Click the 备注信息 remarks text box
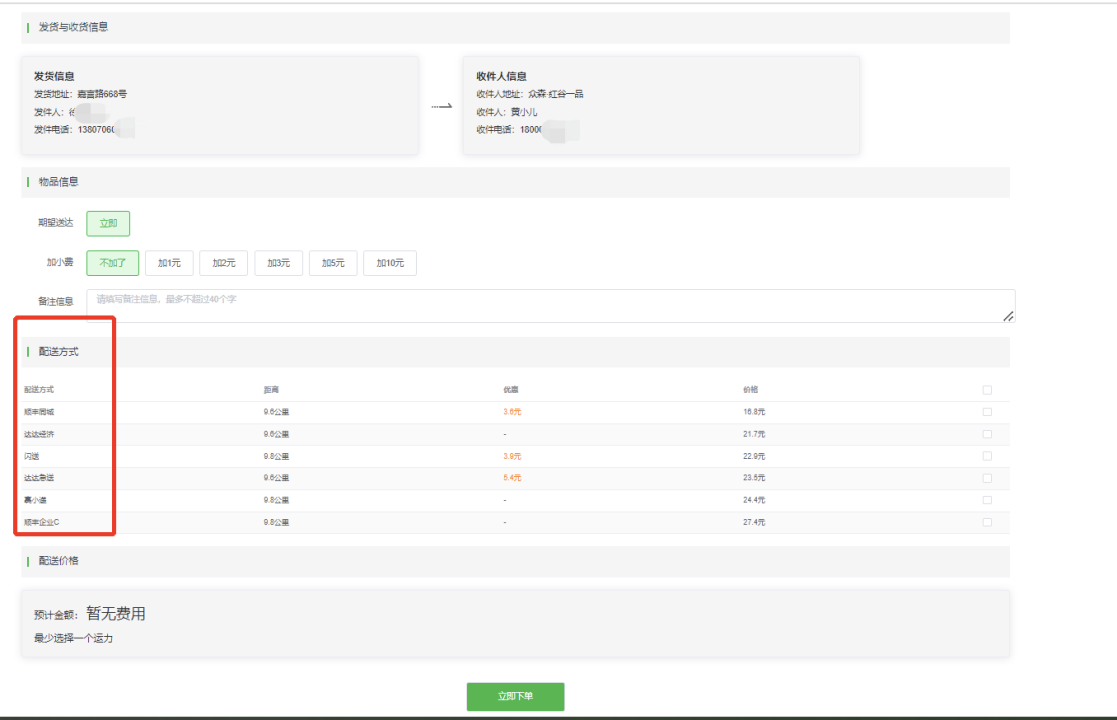1117x720 pixels. tap(550, 306)
